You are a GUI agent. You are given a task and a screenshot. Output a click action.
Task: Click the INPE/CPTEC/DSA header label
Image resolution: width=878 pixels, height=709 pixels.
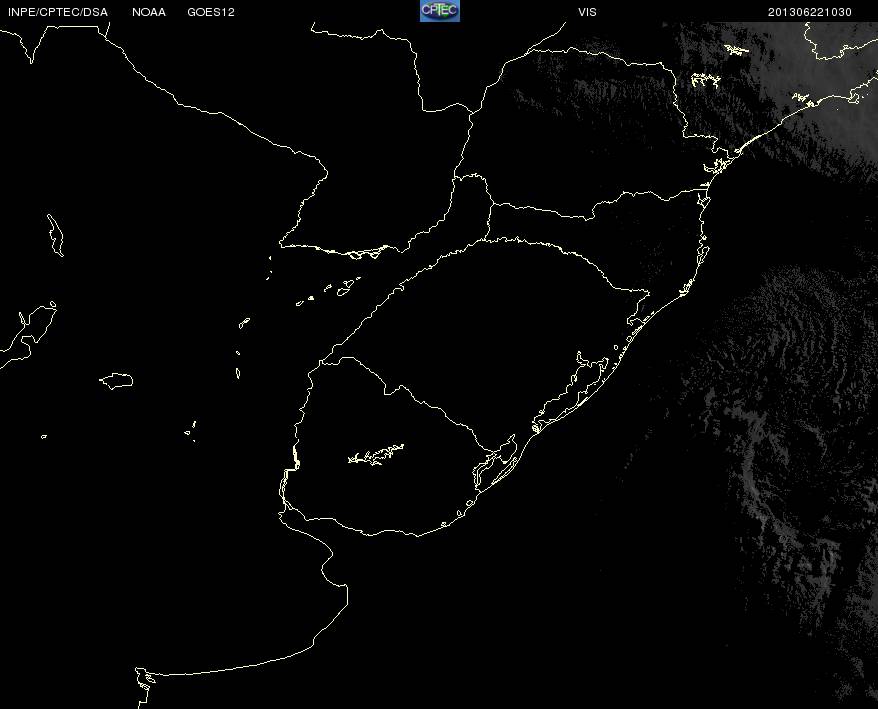pos(57,12)
